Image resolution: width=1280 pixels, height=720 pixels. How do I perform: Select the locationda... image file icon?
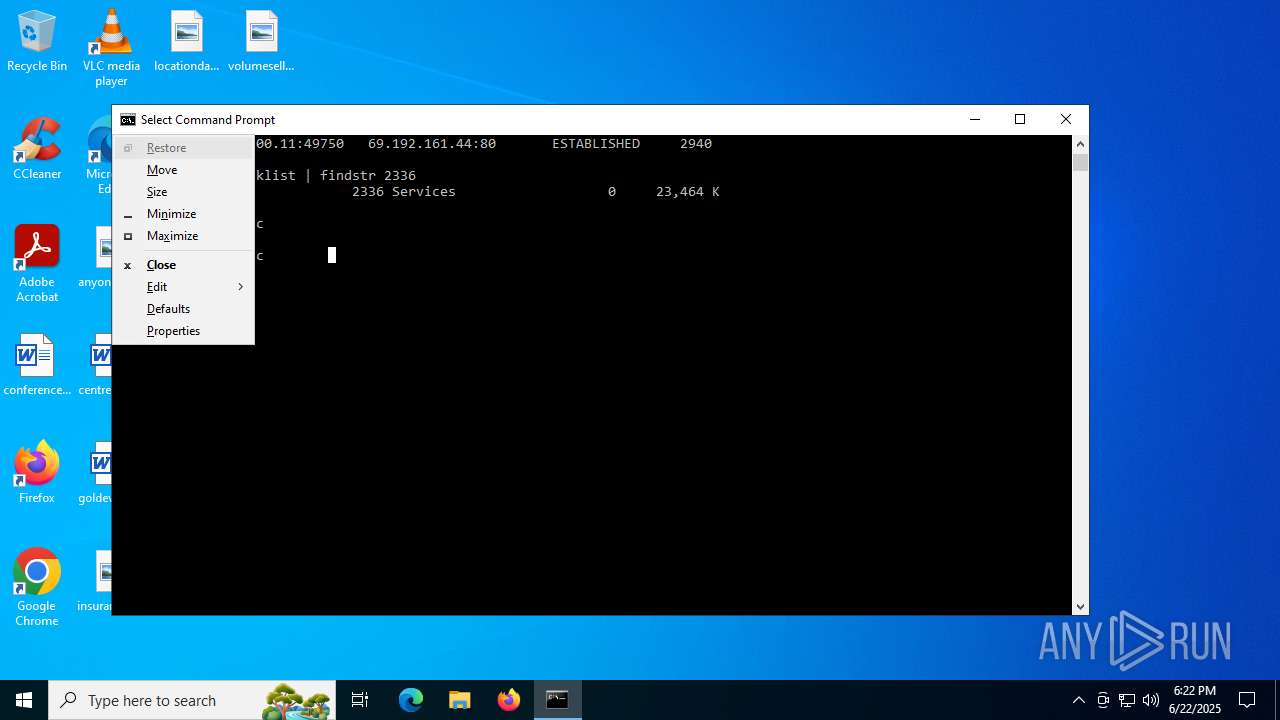(186, 42)
